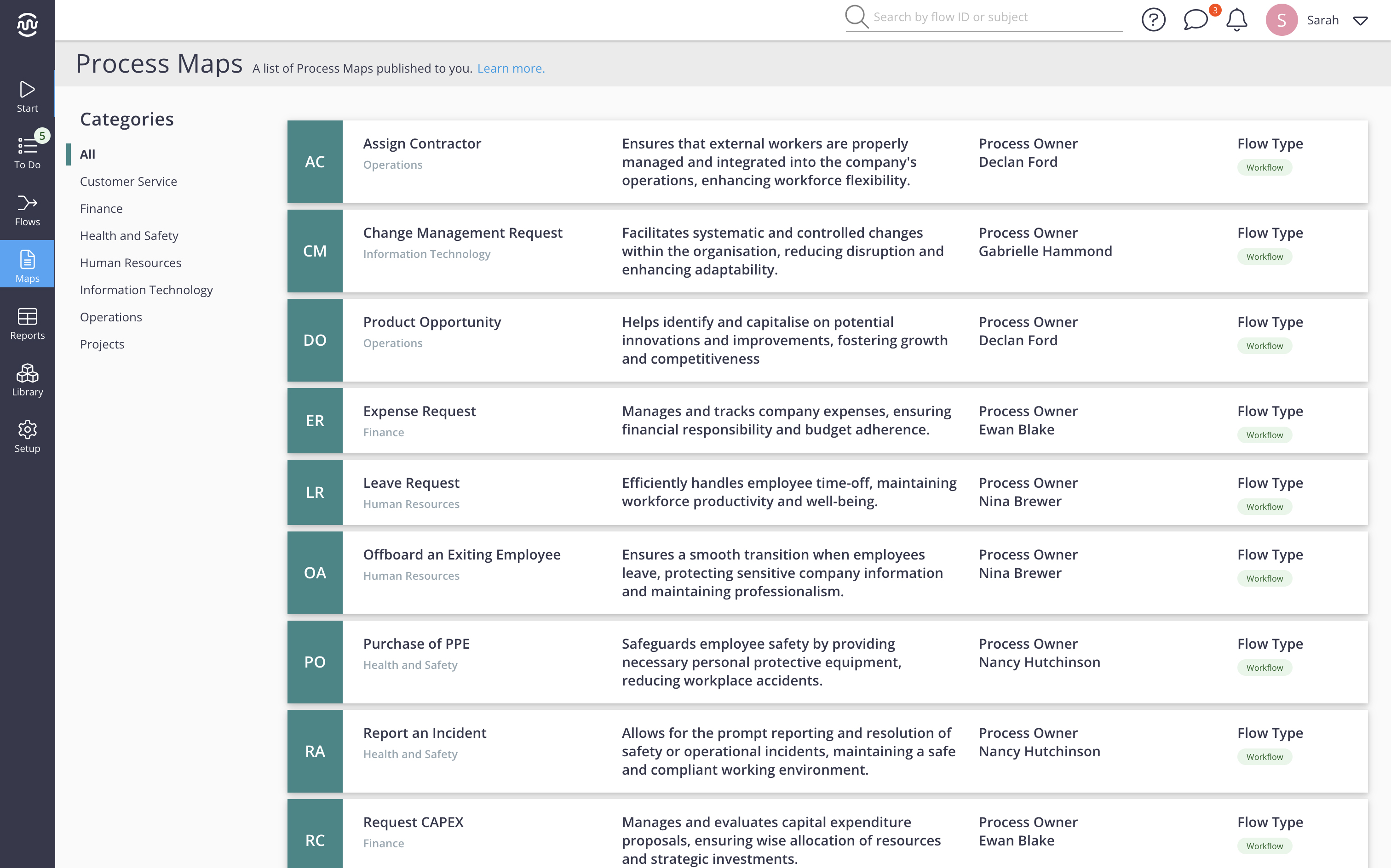Filter by Information Technology category
This screenshot has width=1391, height=868.
point(146,290)
